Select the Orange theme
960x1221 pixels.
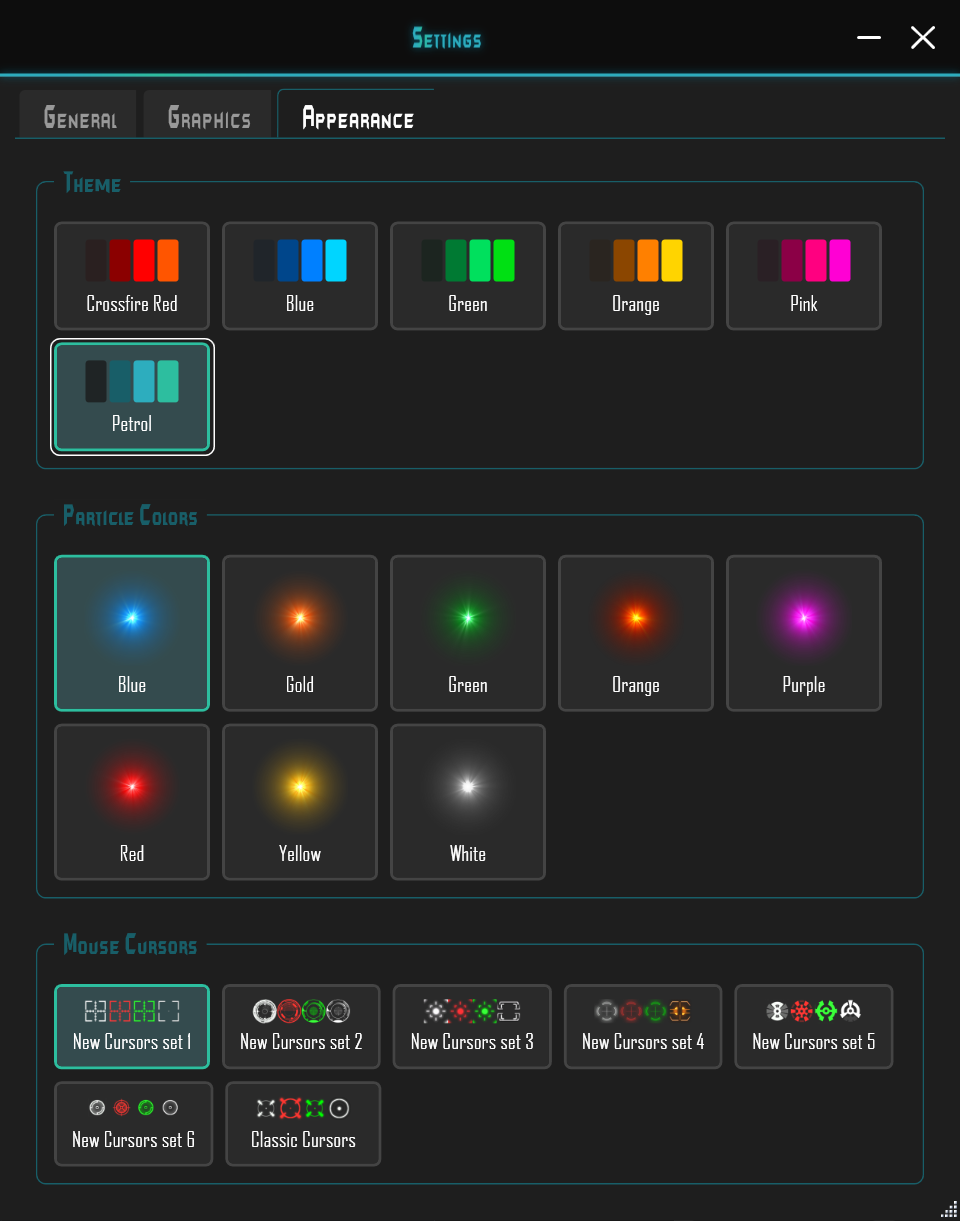(636, 276)
